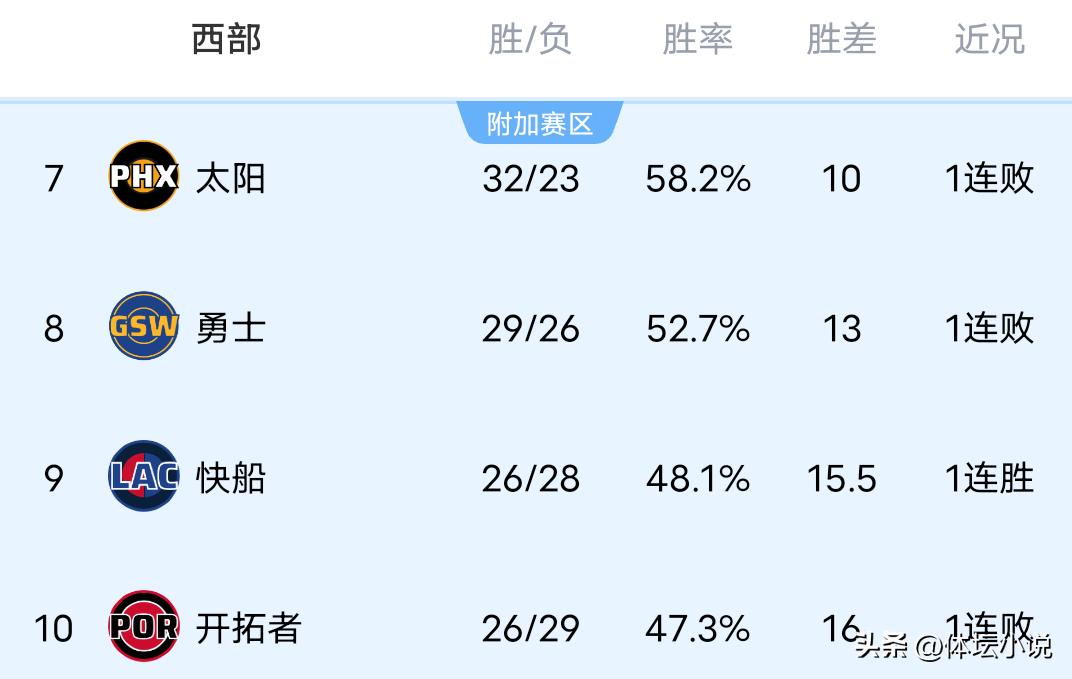The width and height of the screenshot is (1072, 679).
Task: Sort by the 胜率 column header
Action: pyautogui.click(x=698, y=40)
